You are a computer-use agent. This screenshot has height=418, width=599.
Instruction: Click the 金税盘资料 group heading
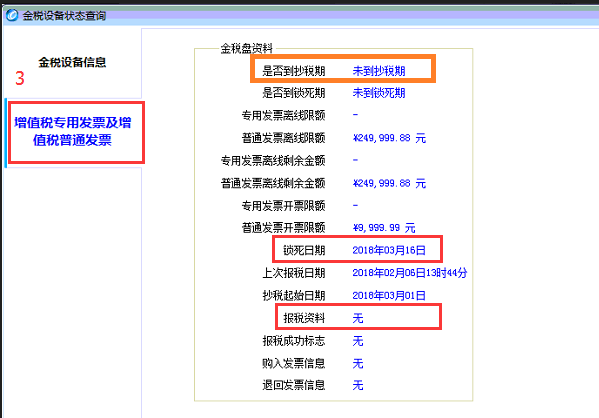[247, 48]
